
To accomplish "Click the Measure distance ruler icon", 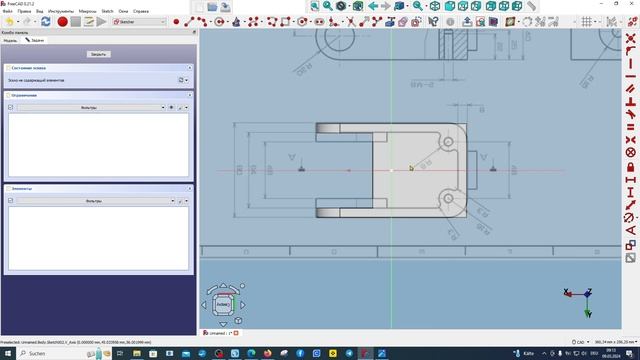I will [x=531, y=6].
